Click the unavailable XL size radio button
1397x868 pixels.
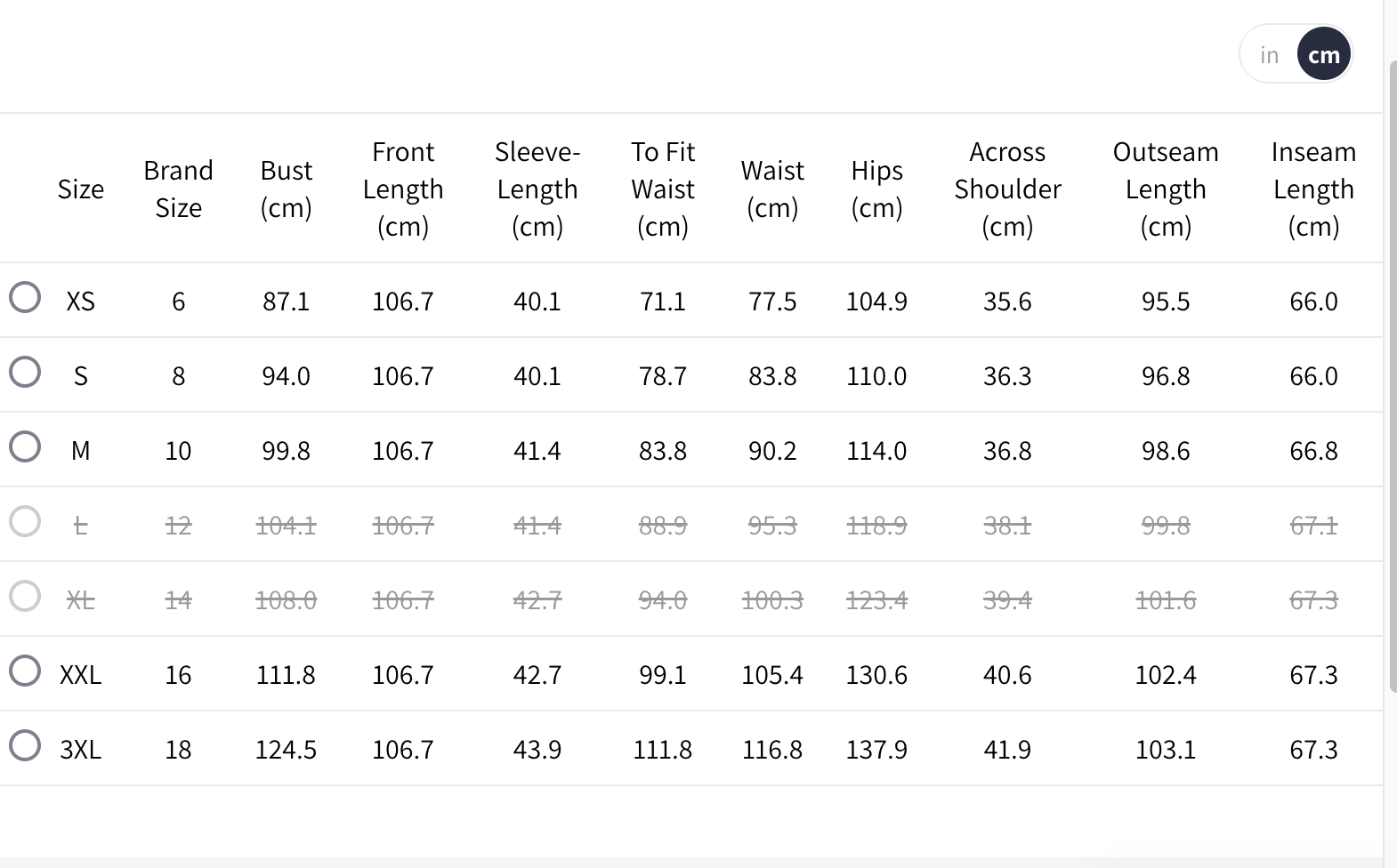tap(25, 596)
